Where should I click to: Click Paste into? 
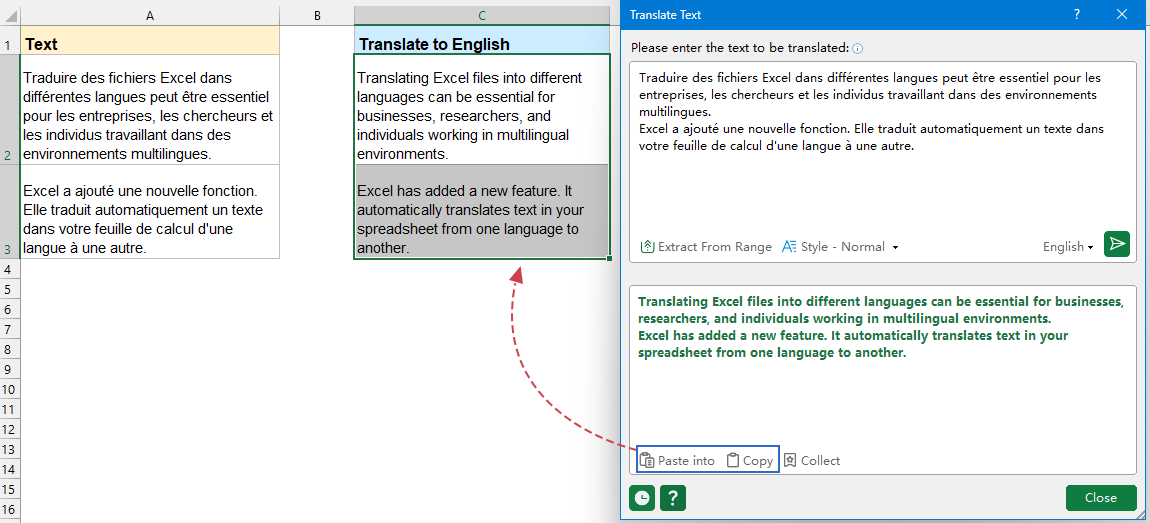tap(677, 461)
